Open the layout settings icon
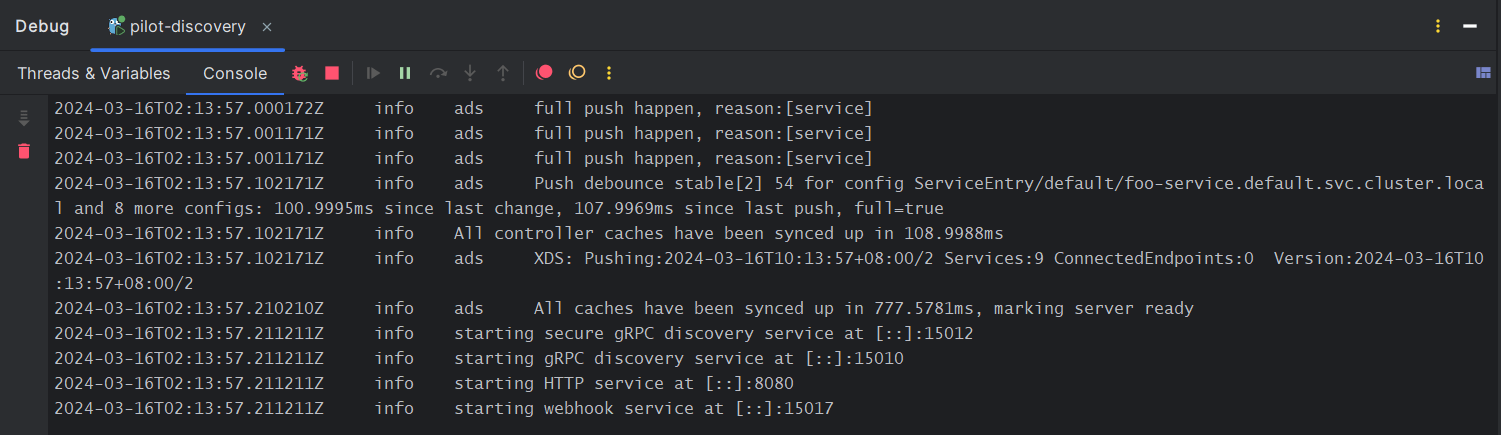The height and width of the screenshot is (435, 1501). (1483, 73)
